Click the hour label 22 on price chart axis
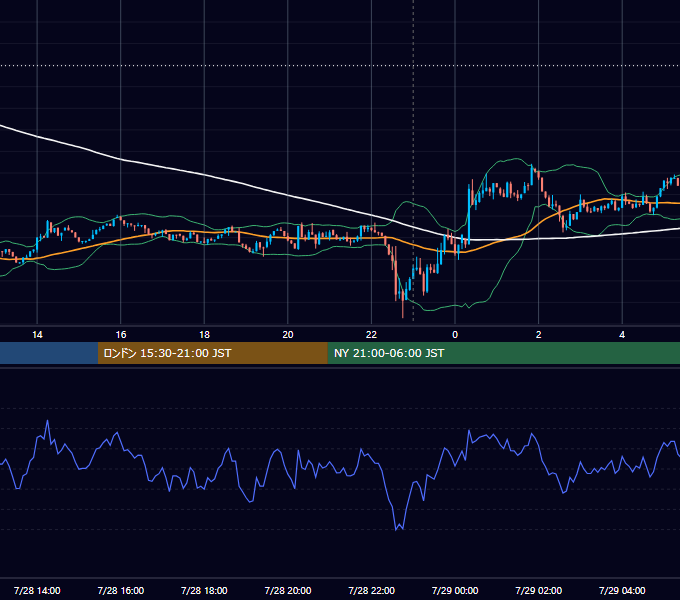680x600 pixels. 372,335
